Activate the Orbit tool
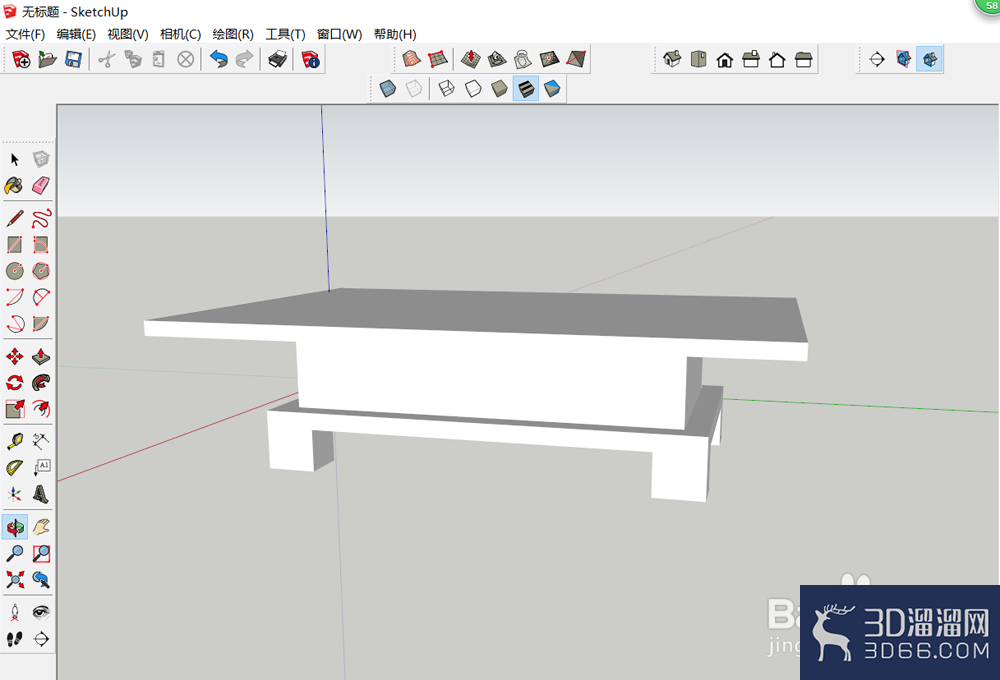This screenshot has width=1000, height=680. tap(15, 527)
